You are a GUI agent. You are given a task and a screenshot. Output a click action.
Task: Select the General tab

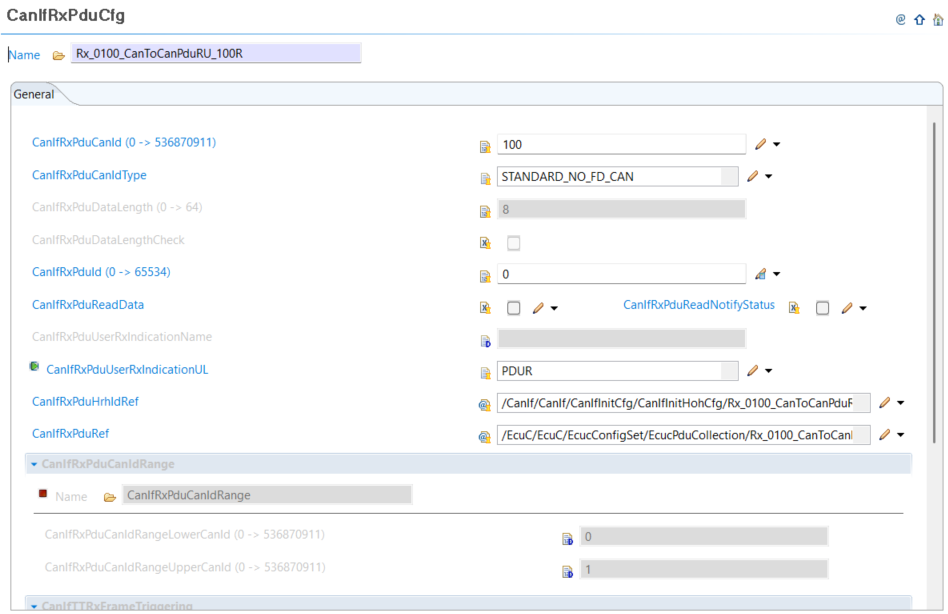coord(34,94)
